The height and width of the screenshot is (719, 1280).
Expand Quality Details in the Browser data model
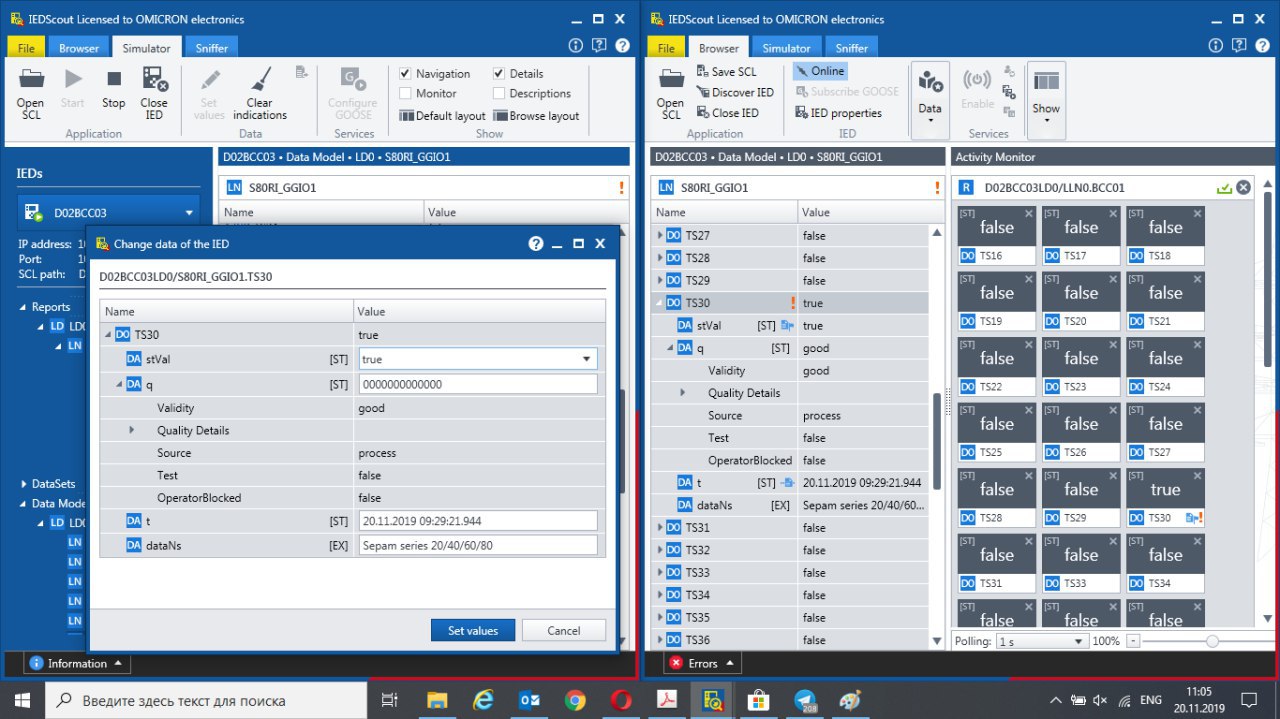[683, 393]
